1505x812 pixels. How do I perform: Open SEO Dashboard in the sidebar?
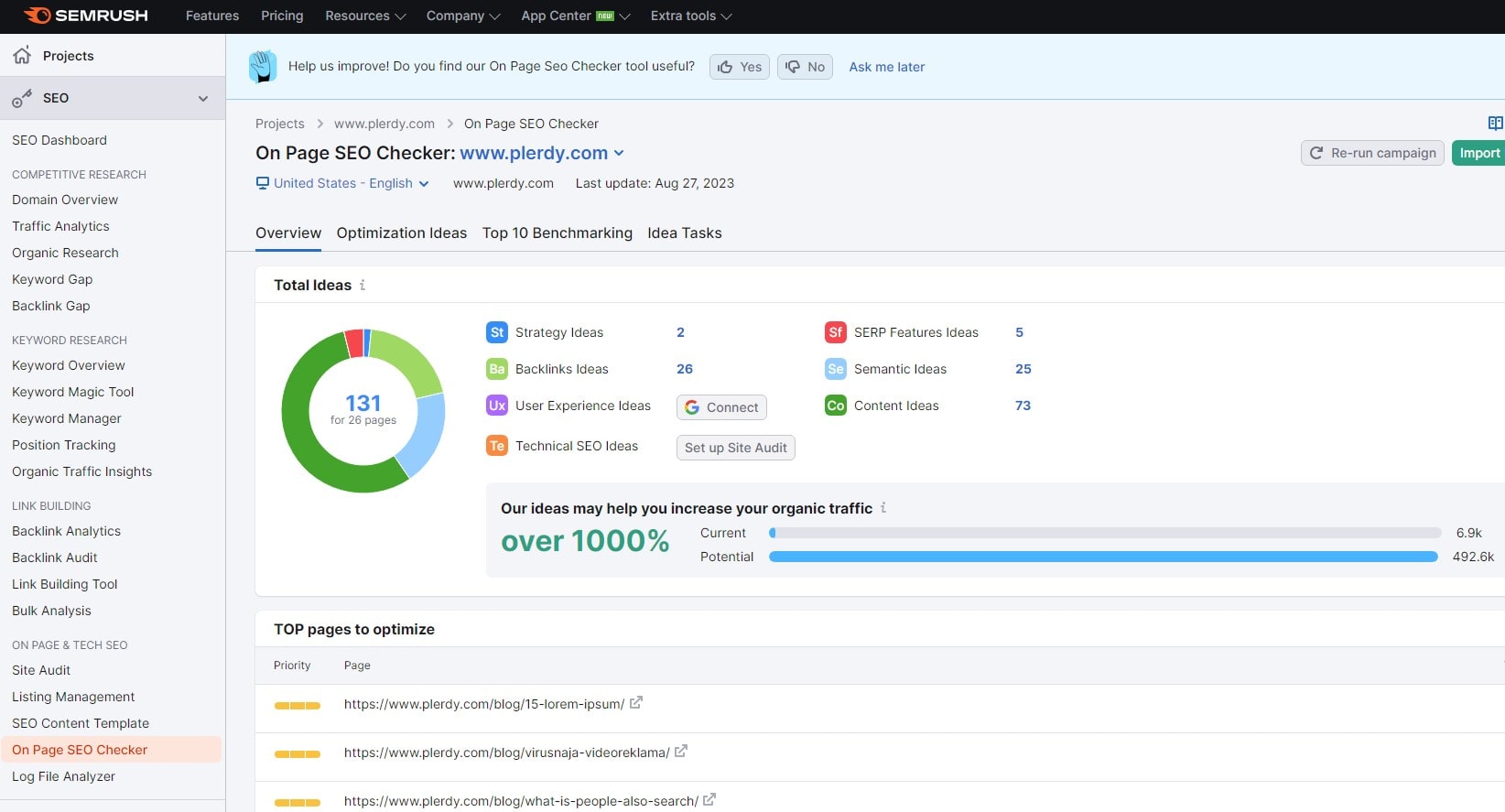tap(60, 140)
